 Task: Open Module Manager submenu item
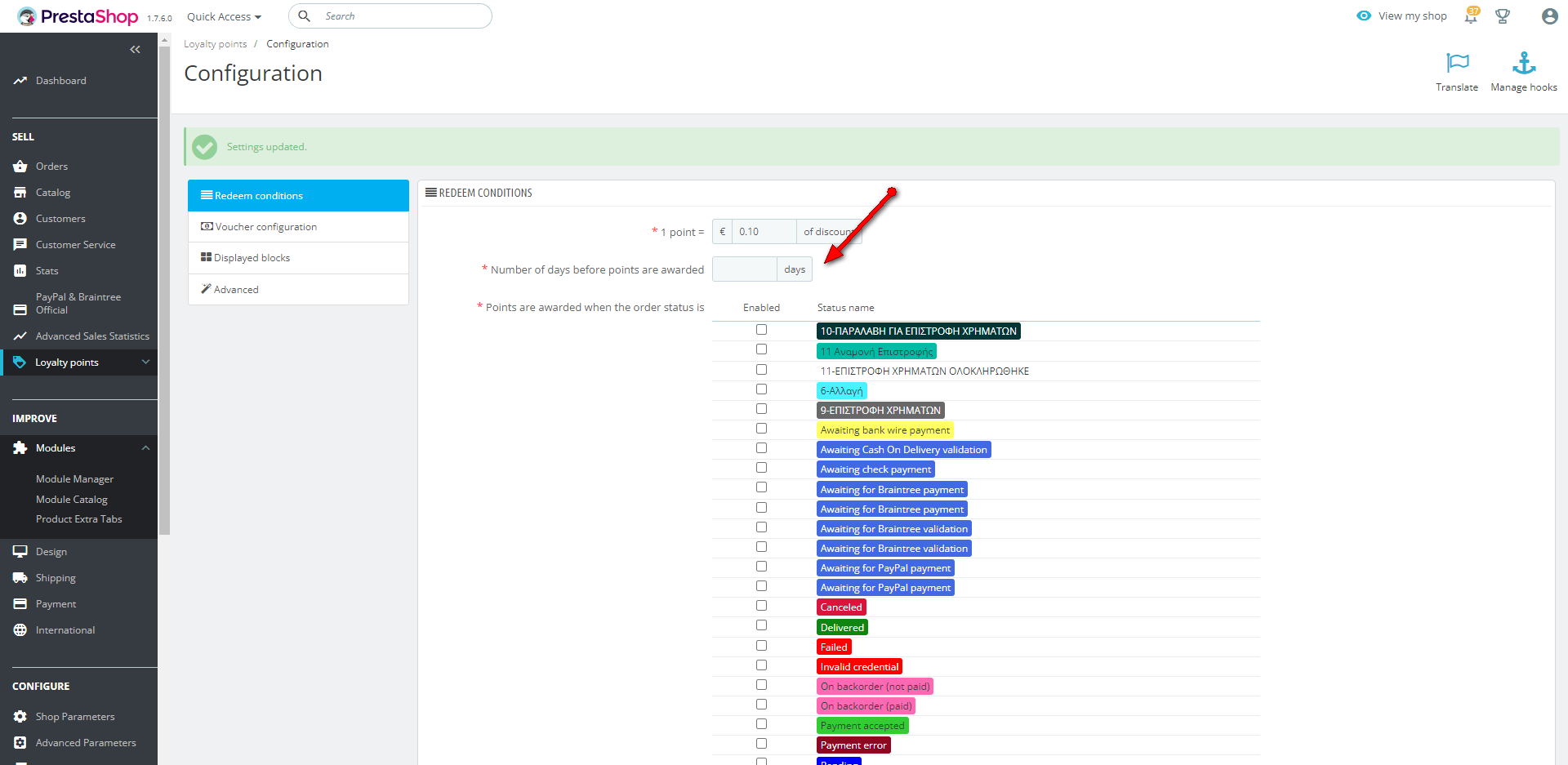click(74, 479)
